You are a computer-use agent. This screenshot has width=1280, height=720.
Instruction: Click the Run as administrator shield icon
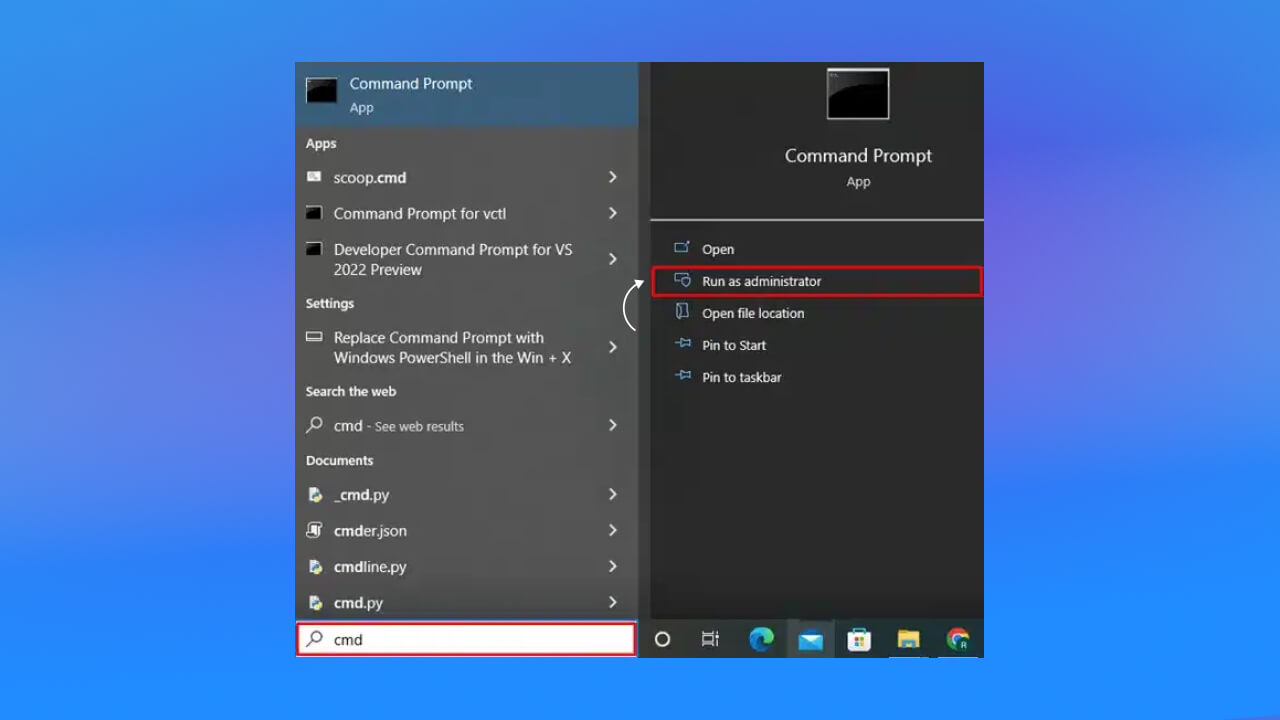click(682, 280)
